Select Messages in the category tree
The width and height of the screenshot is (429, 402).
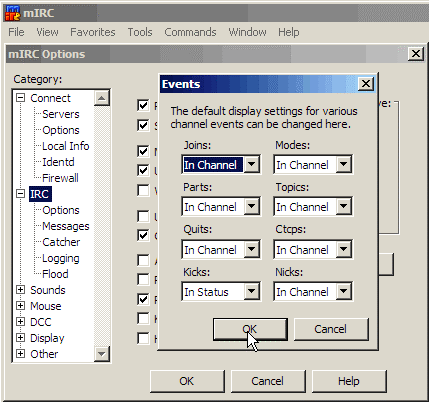click(66, 226)
